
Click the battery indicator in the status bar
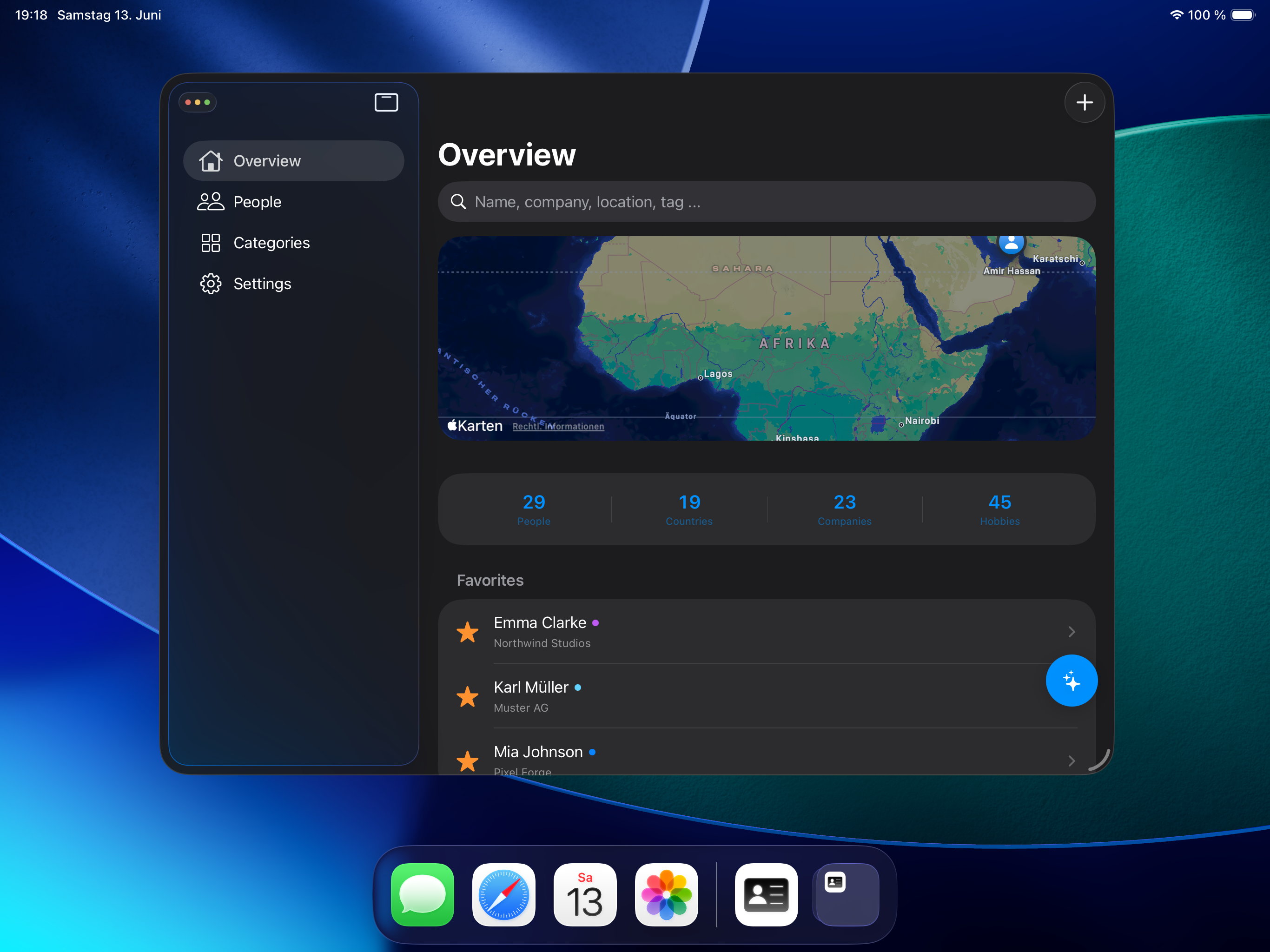[1243, 15]
